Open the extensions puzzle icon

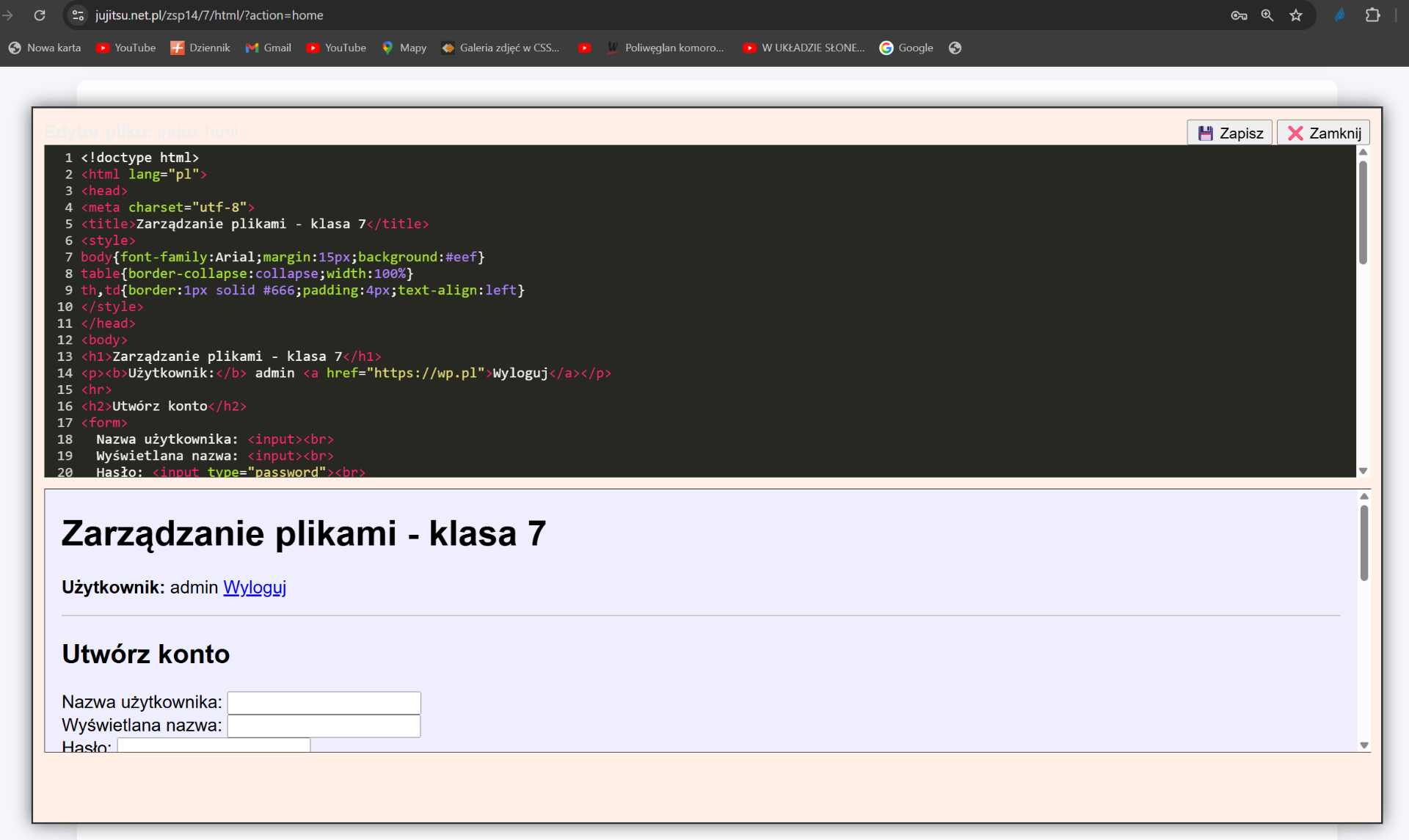click(x=1372, y=15)
